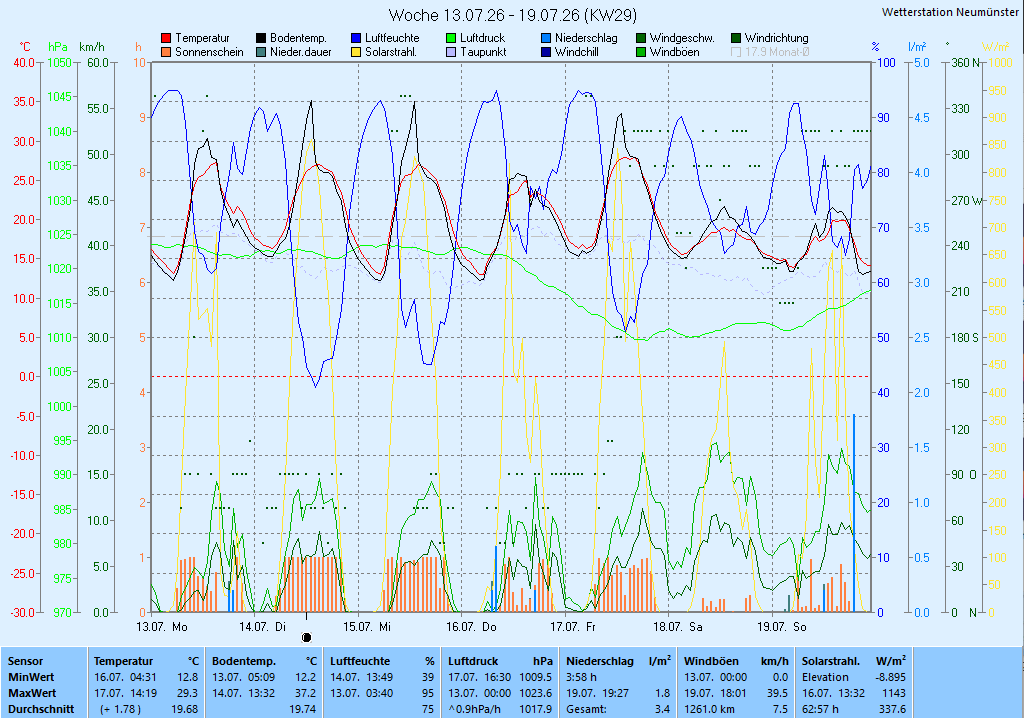Click the soil temperature maximum value 37.2
This screenshot has width=1024, height=718.
click(x=306, y=693)
